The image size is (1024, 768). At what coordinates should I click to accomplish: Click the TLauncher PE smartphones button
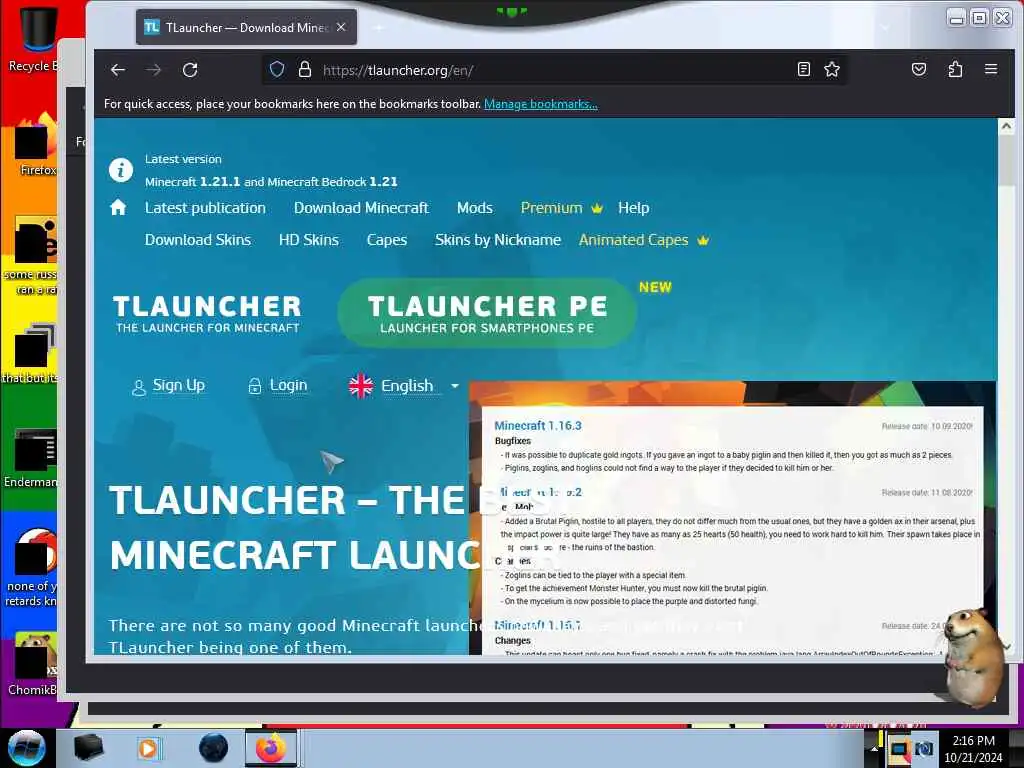click(487, 313)
